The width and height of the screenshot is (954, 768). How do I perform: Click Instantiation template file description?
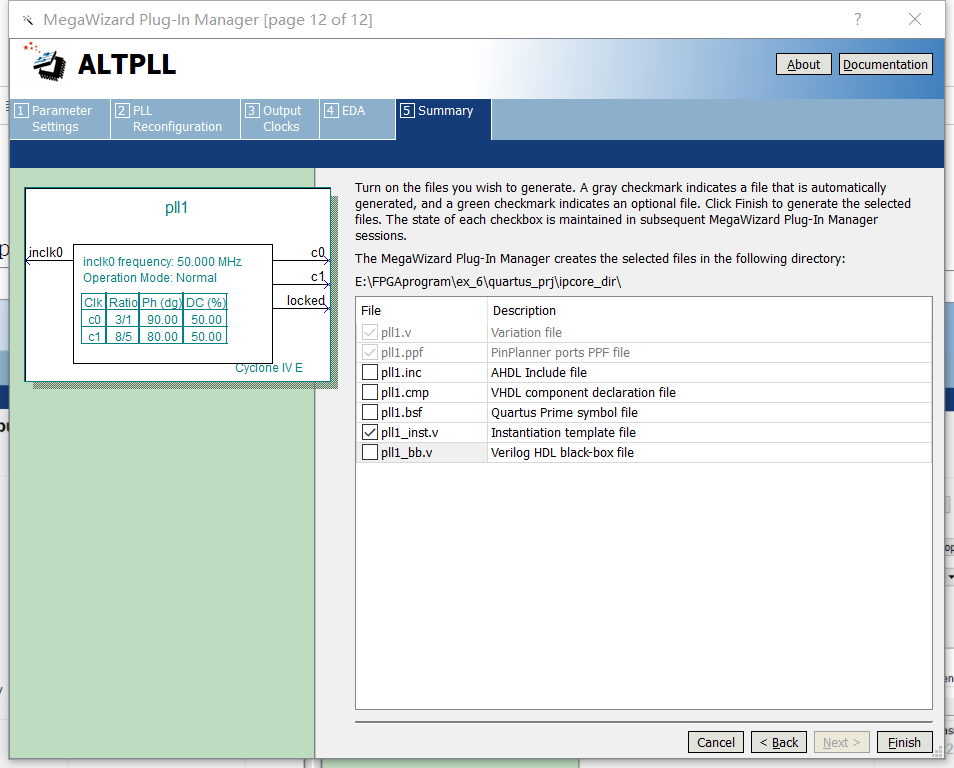pyautogui.click(x=563, y=433)
